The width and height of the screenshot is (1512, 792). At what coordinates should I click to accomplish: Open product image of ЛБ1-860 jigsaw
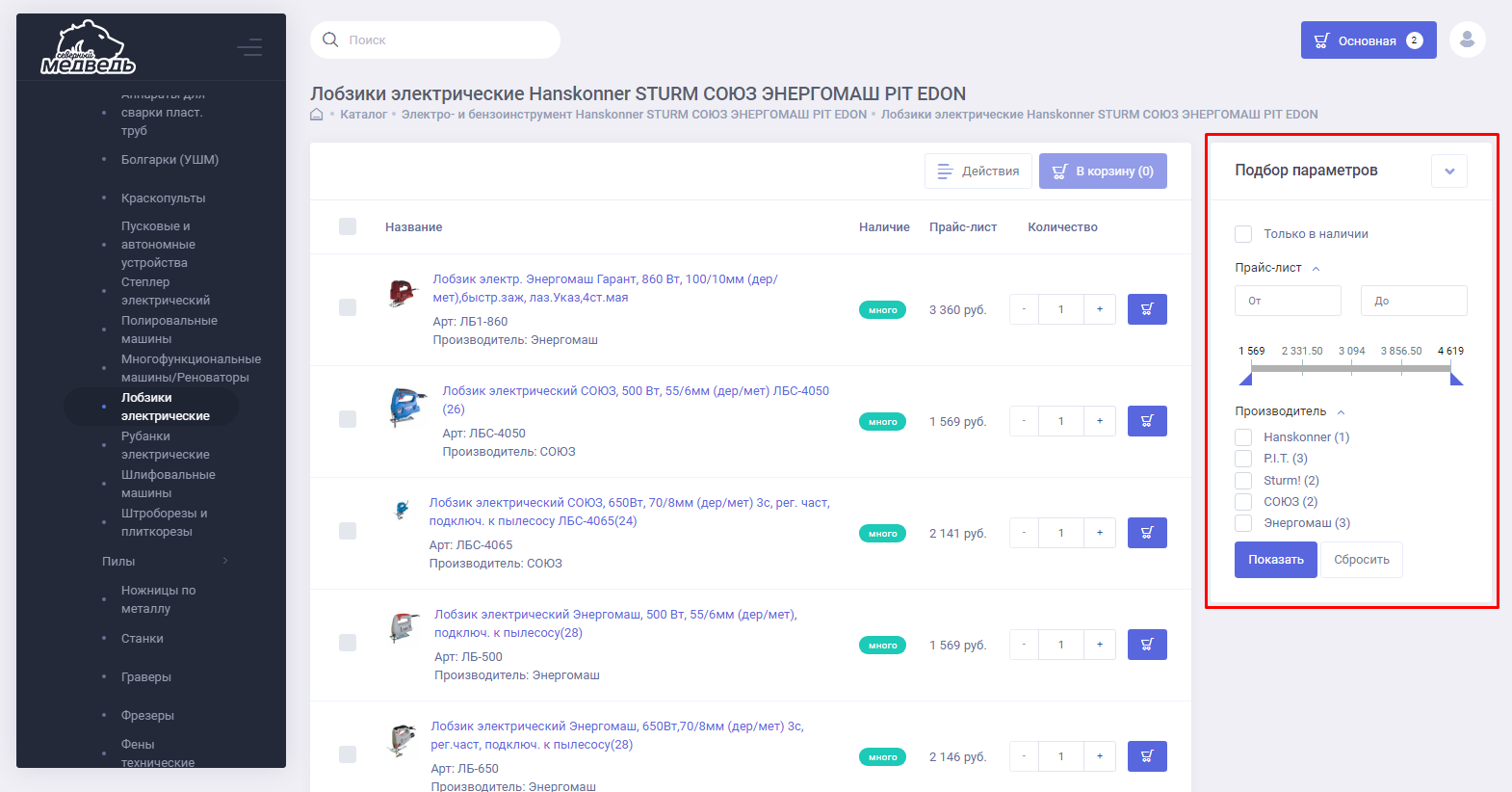[x=402, y=292]
